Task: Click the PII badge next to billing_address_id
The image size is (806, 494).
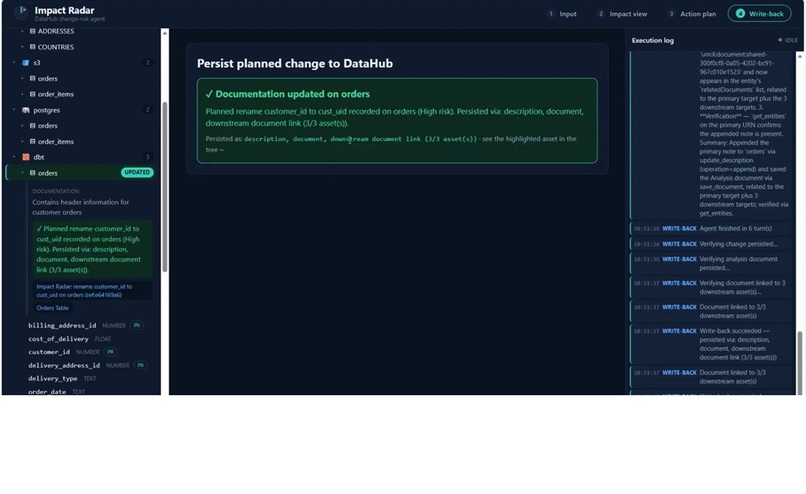Action: 136,325
